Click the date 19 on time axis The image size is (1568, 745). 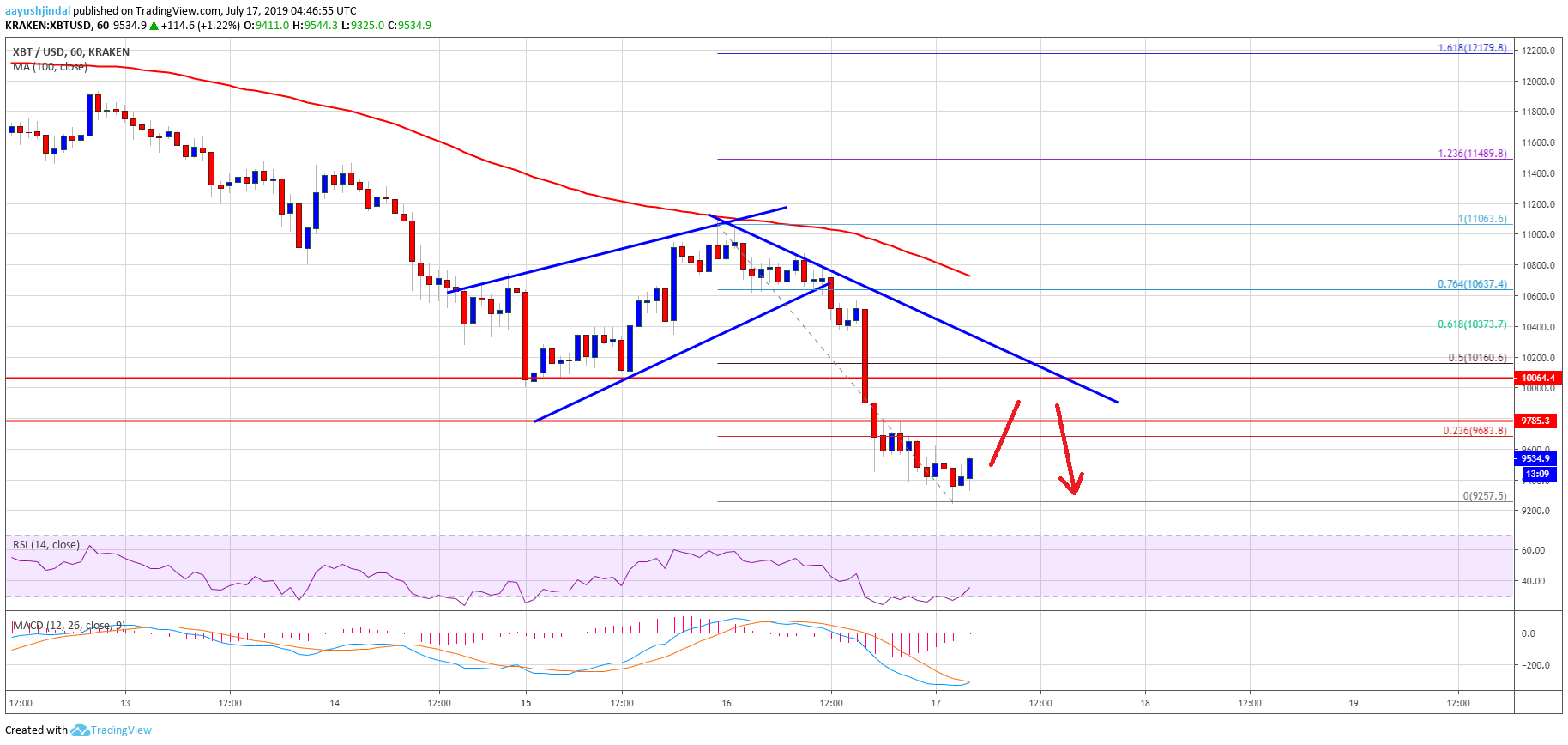coord(1354,703)
